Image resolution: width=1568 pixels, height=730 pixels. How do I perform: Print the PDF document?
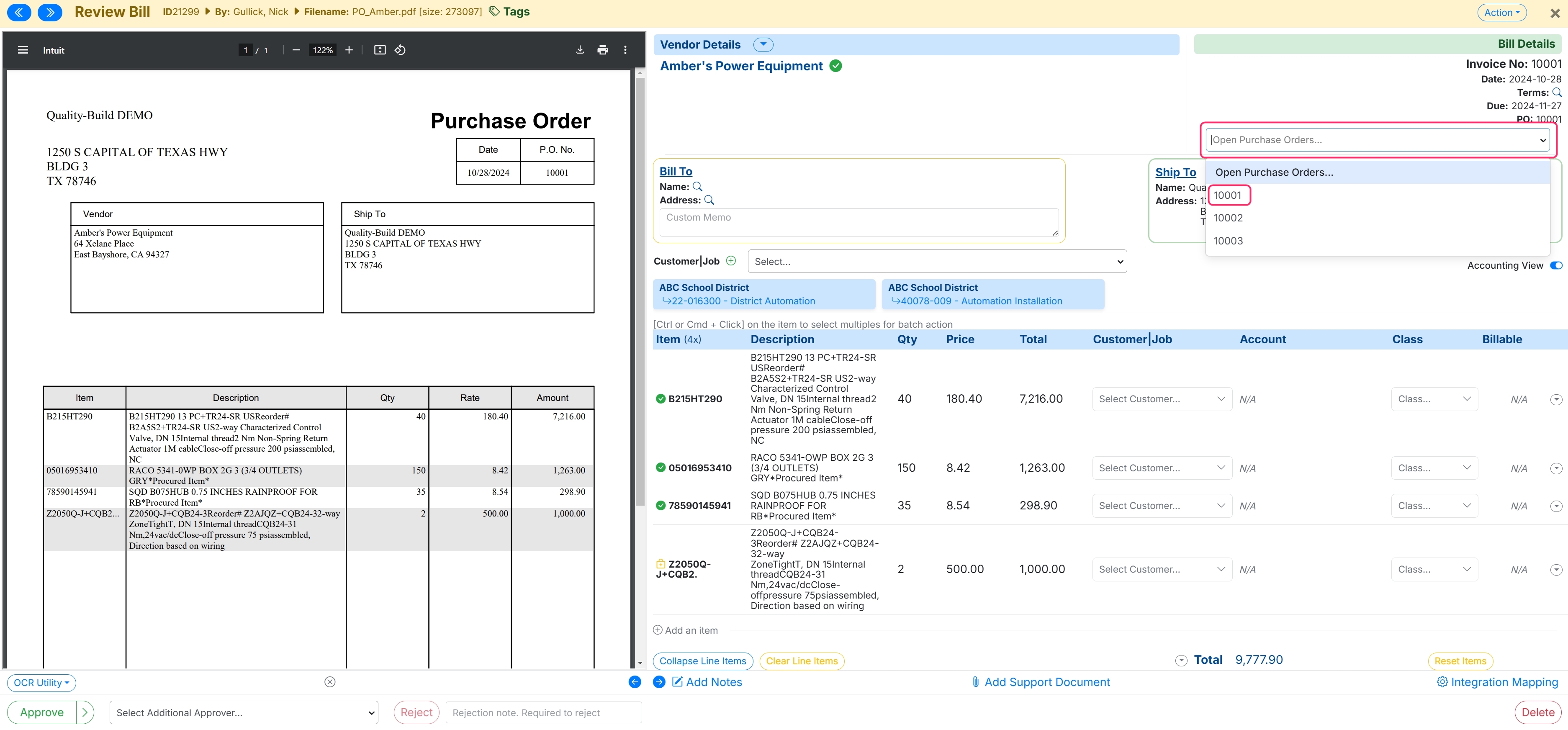(603, 50)
